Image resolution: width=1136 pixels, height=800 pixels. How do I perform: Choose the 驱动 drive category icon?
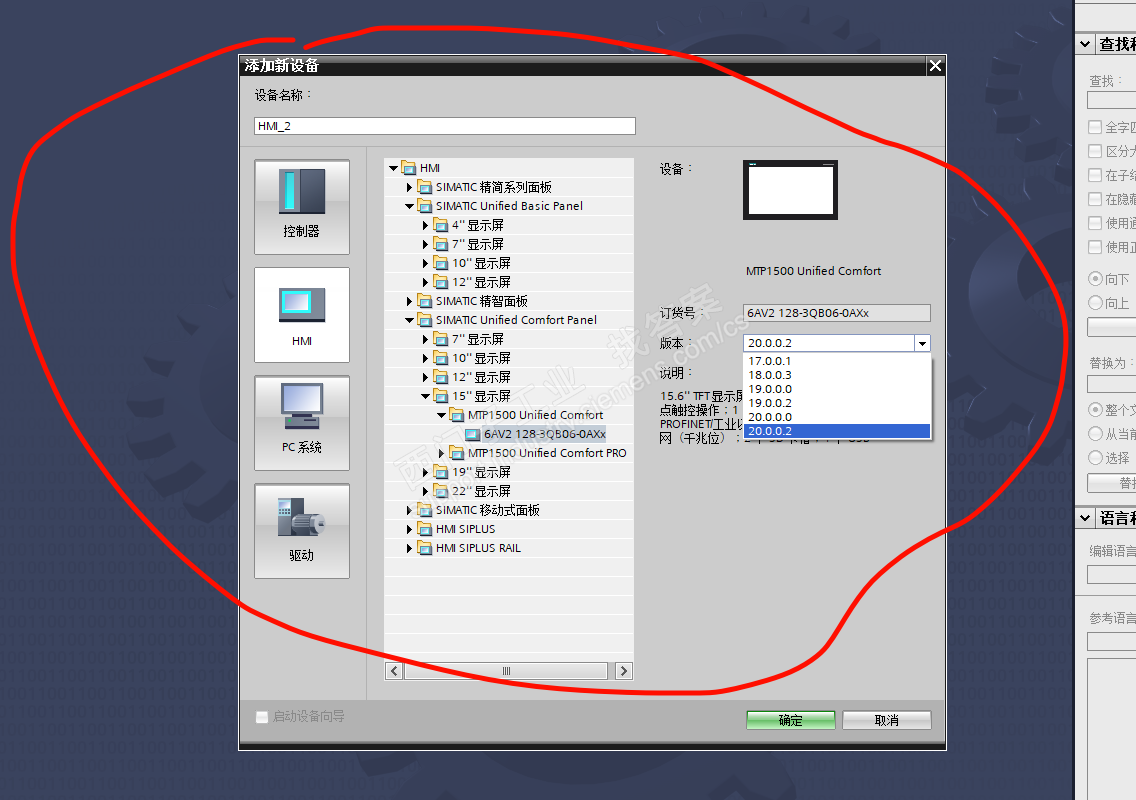click(301, 531)
